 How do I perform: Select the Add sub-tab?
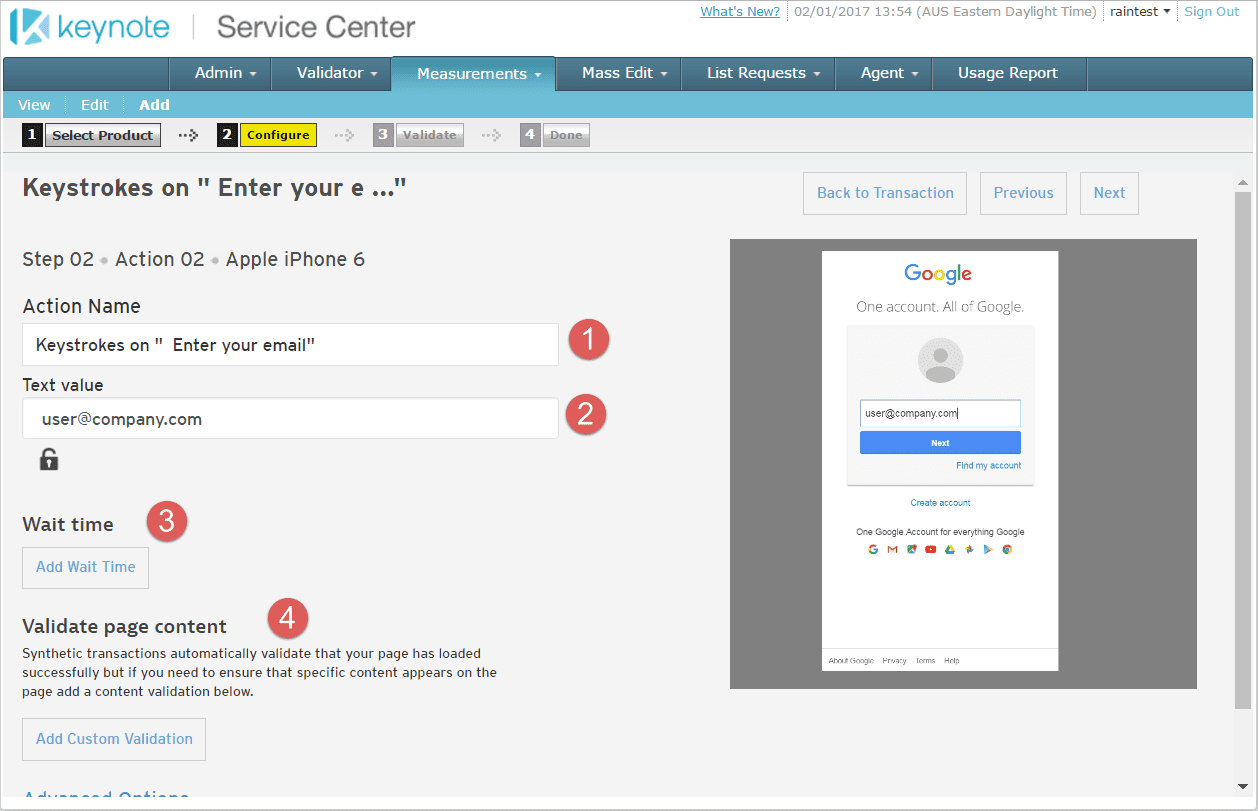coord(154,104)
